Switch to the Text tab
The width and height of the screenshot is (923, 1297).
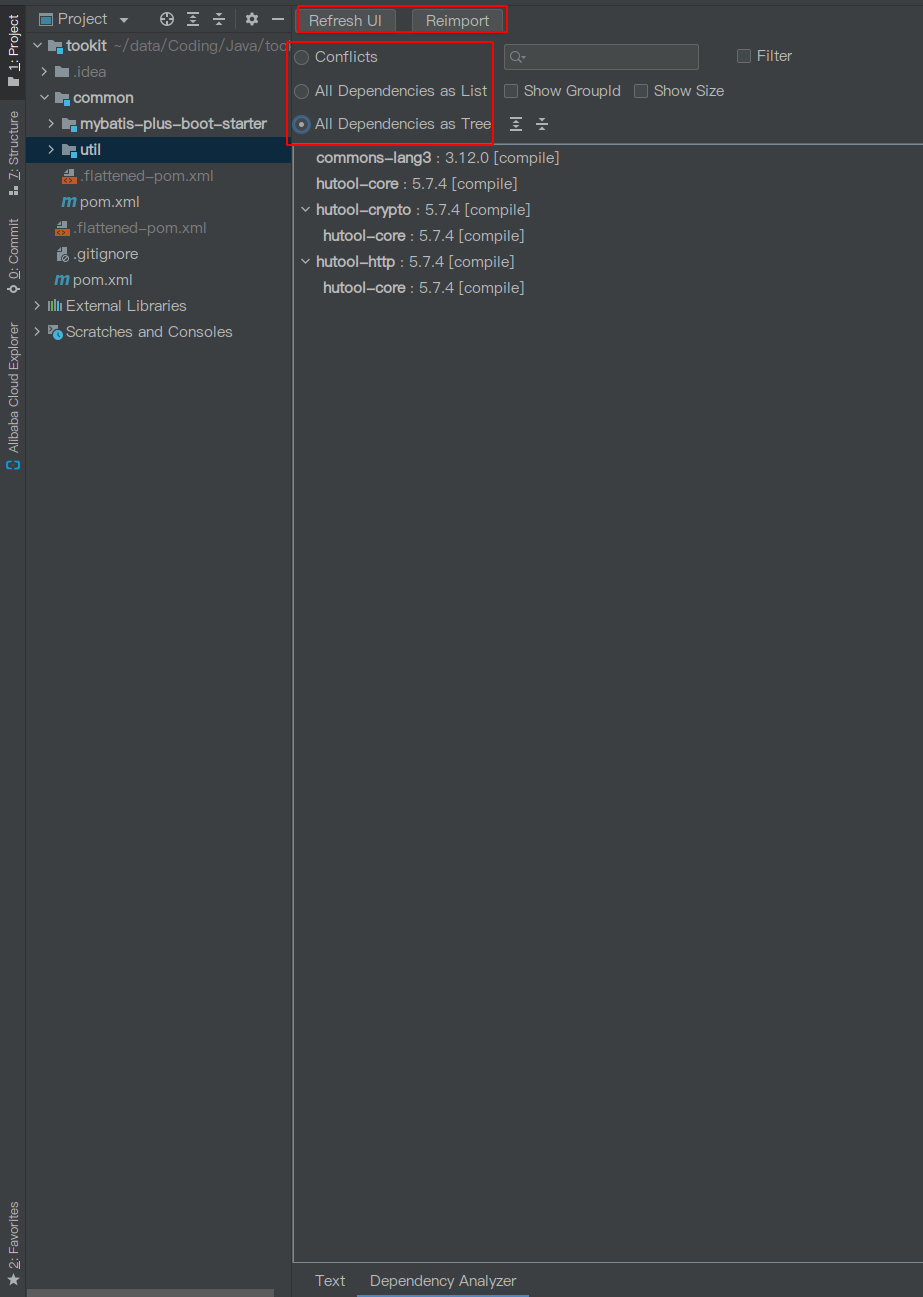tap(330, 1281)
